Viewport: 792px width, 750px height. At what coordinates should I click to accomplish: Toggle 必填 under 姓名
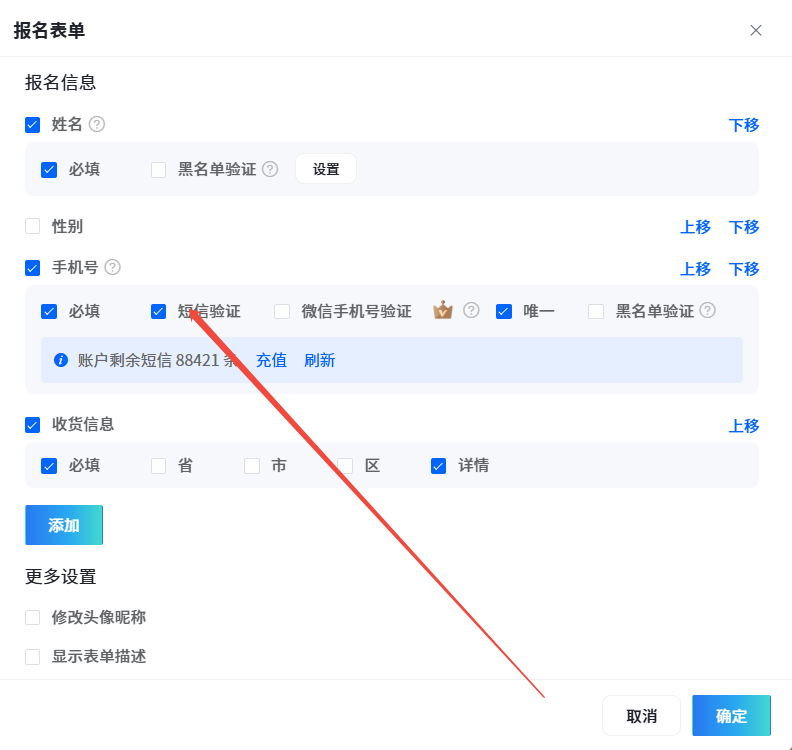(49, 170)
